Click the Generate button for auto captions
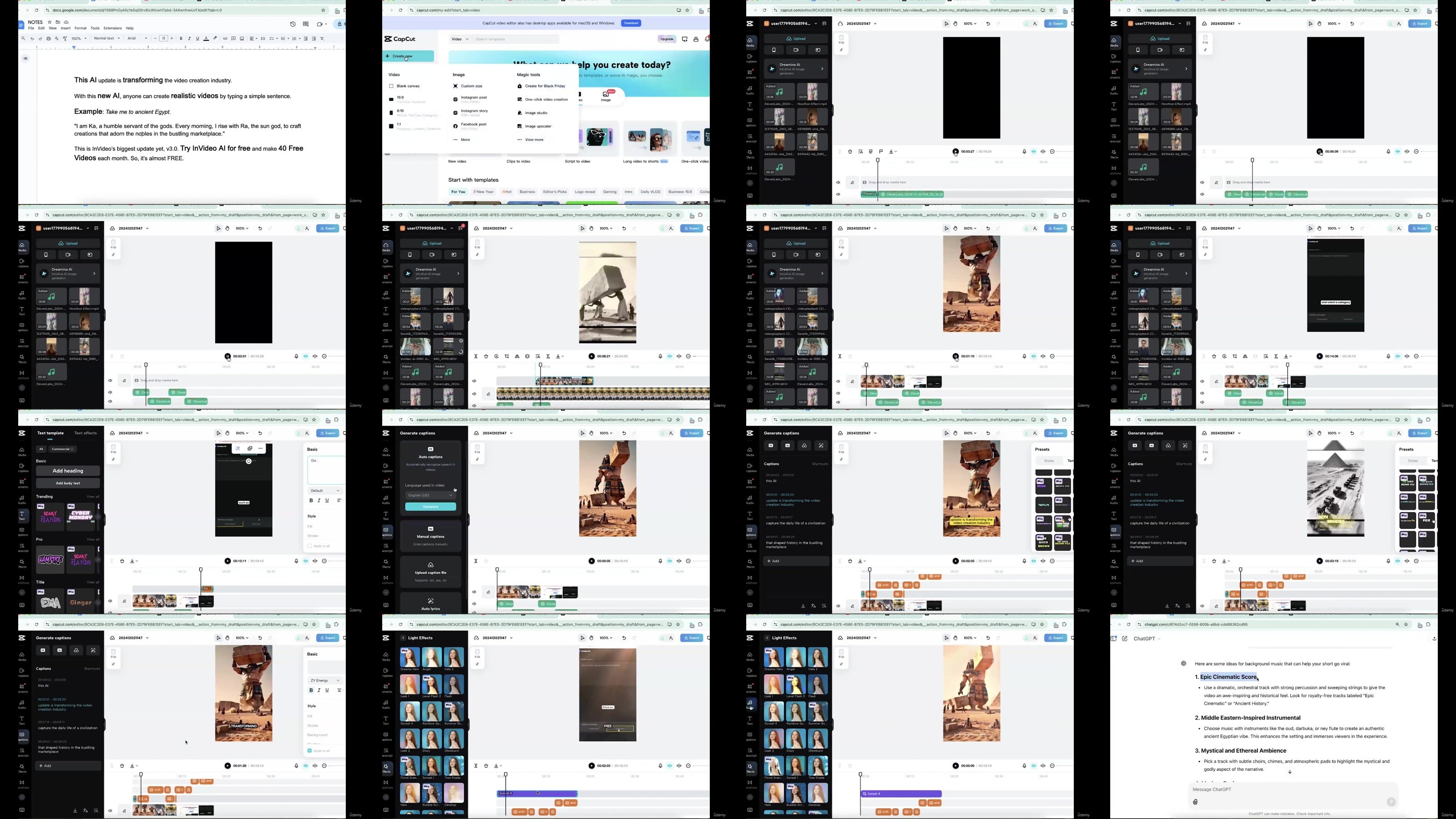 click(x=431, y=506)
